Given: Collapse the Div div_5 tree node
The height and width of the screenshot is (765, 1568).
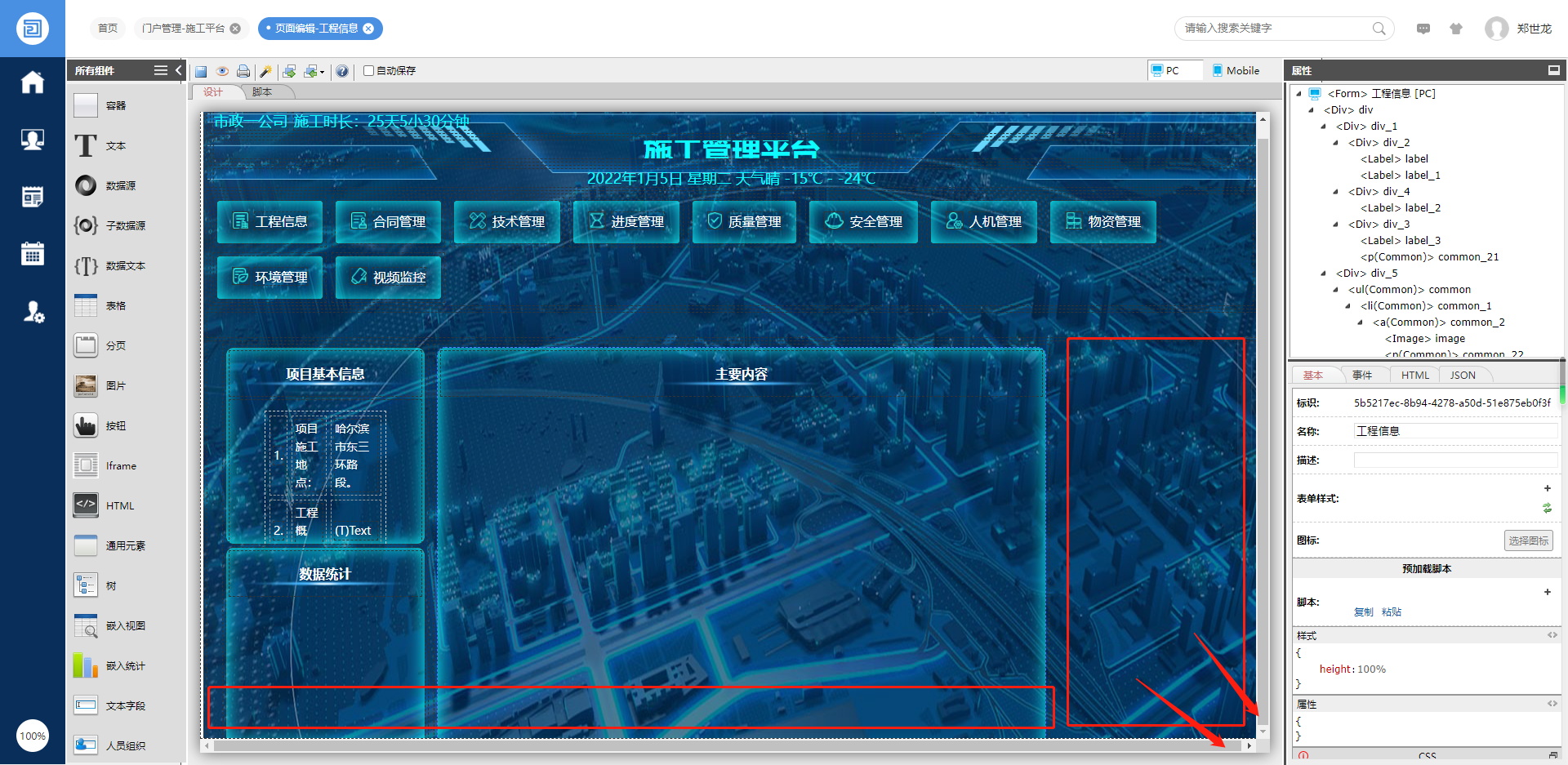Looking at the screenshot, I should click(1324, 274).
